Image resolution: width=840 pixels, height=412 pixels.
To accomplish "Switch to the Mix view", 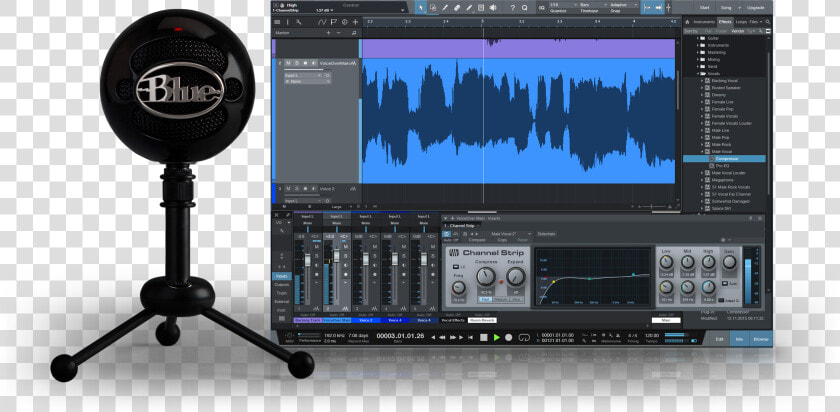I will [x=739, y=339].
